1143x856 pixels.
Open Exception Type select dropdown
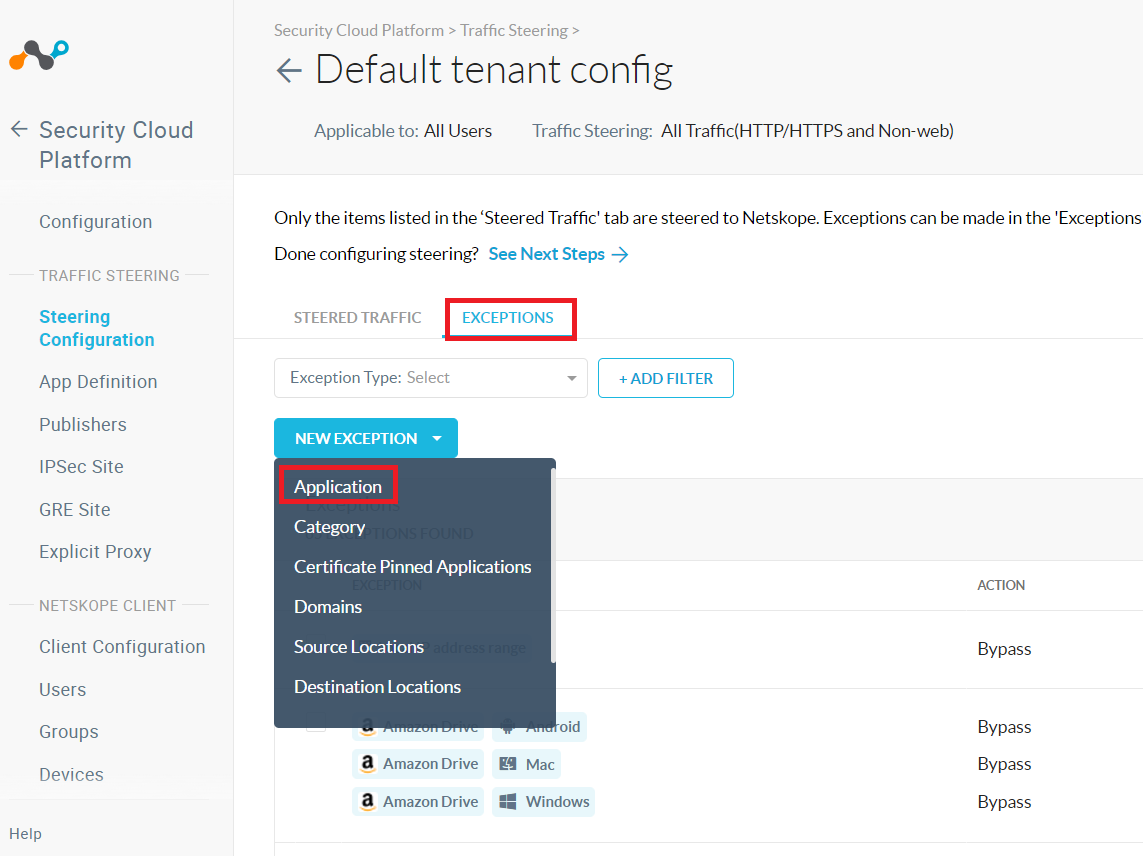(x=431, y=378)
